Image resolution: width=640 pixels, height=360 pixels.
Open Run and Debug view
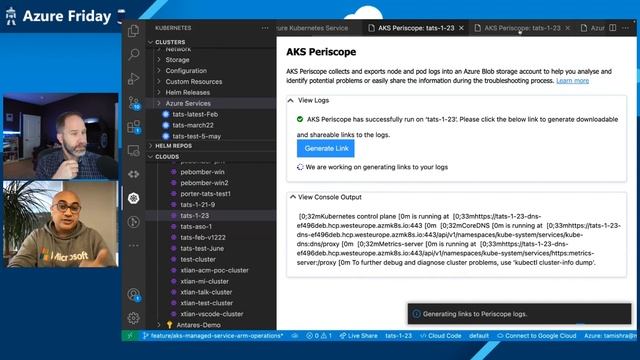(133, 78)
